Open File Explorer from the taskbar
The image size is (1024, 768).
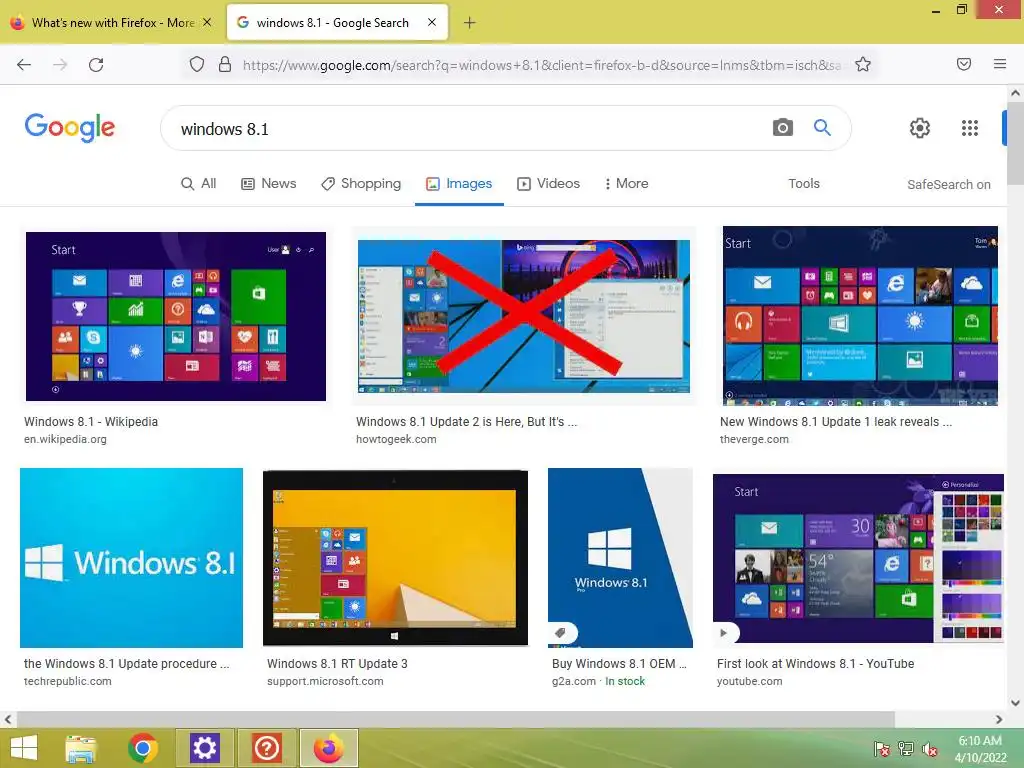pos(81,748)
